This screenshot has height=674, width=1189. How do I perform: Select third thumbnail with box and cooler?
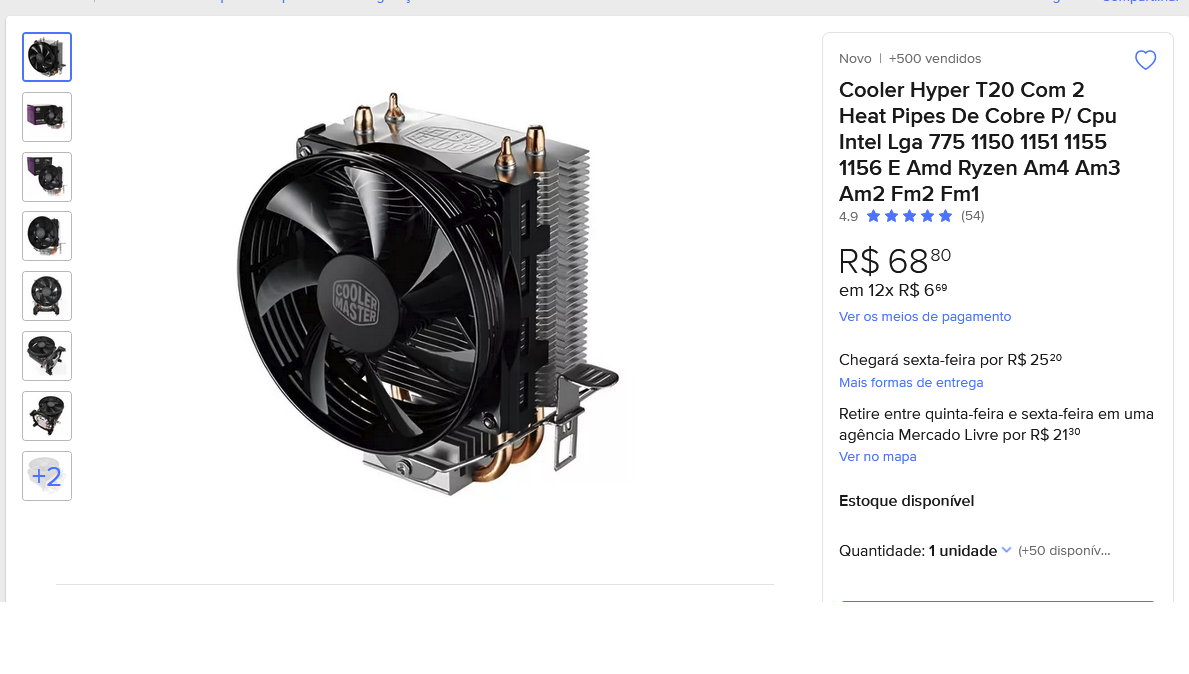pos(47,177)
